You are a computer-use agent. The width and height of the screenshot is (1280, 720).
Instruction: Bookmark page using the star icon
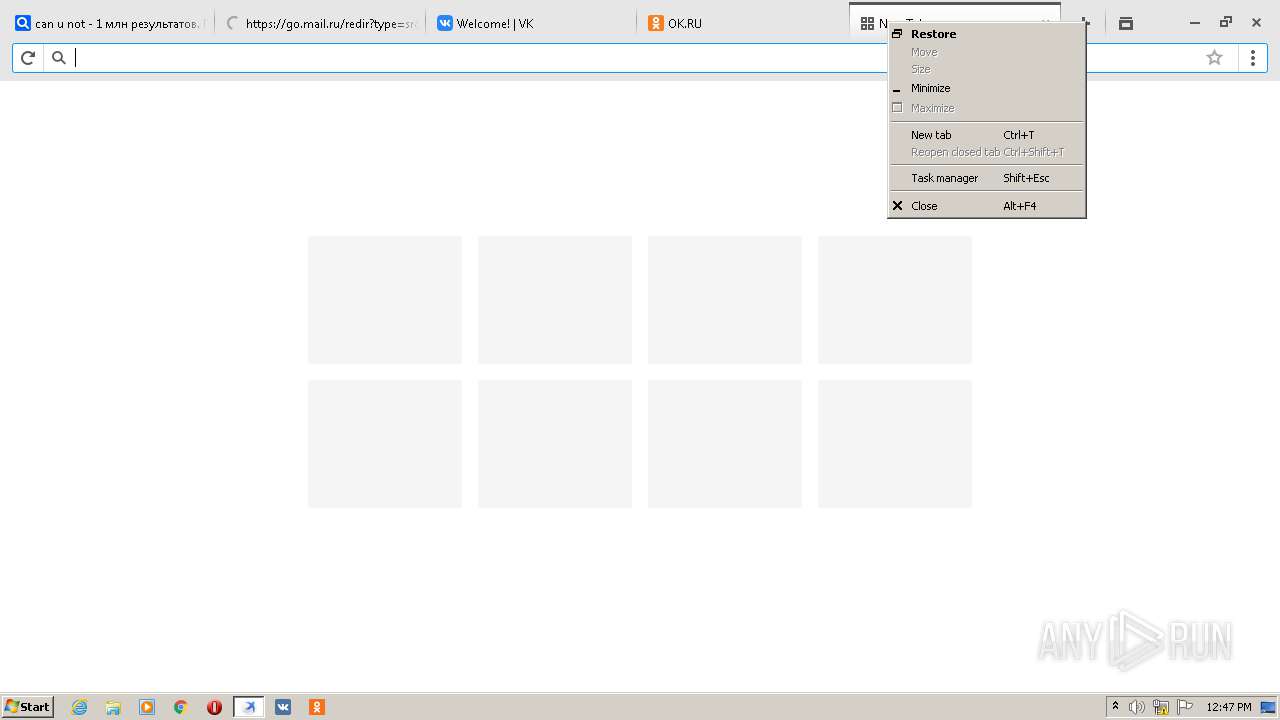(1214, 58)
